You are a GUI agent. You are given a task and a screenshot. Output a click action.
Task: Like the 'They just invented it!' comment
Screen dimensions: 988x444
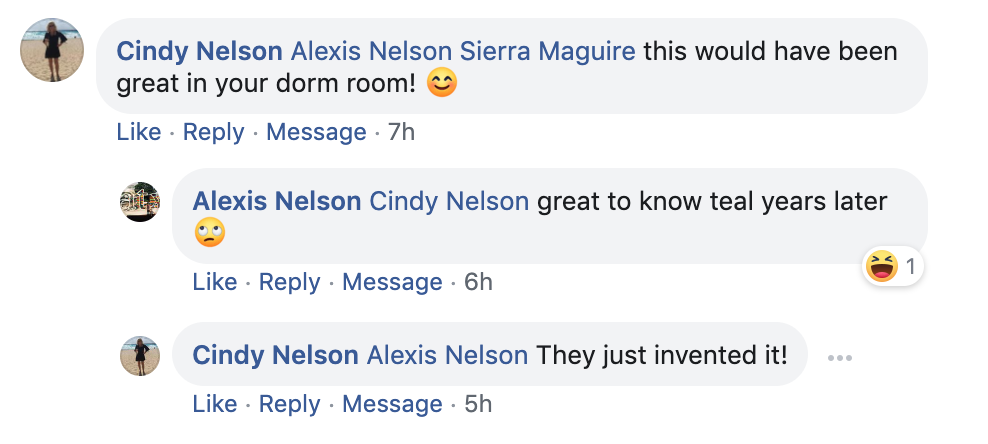click(x=215, y=404)
